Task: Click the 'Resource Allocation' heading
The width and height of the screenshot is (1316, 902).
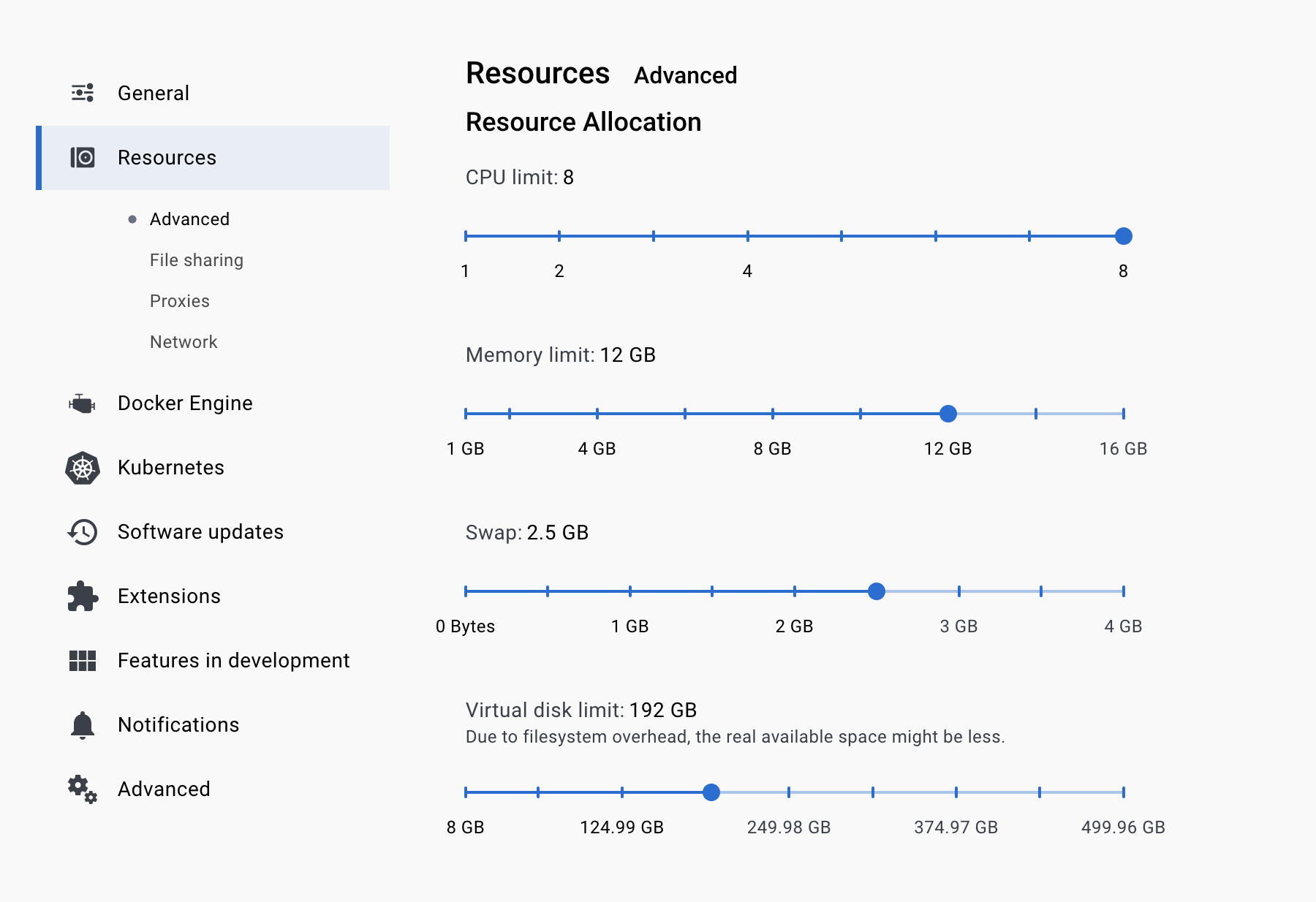Action: click(x=583, y=122)
